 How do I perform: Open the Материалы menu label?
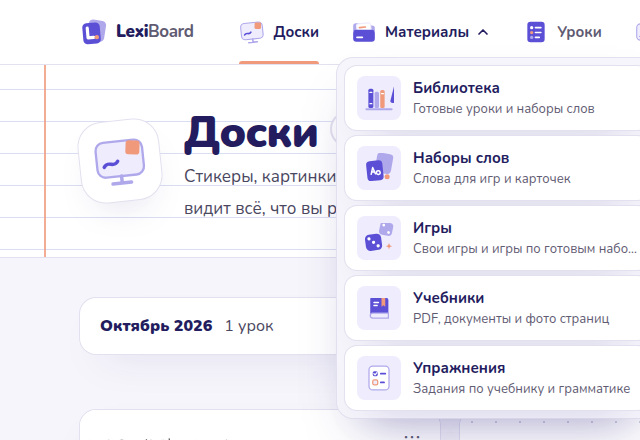(x=427, y=32)
